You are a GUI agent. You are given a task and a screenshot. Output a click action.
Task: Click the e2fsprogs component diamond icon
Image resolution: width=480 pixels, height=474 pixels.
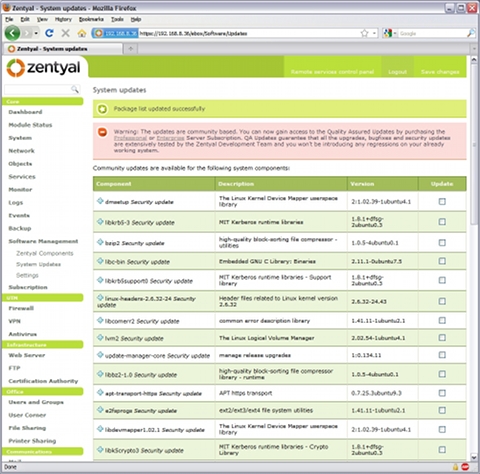pyautogui.click(x=100, y=410)
